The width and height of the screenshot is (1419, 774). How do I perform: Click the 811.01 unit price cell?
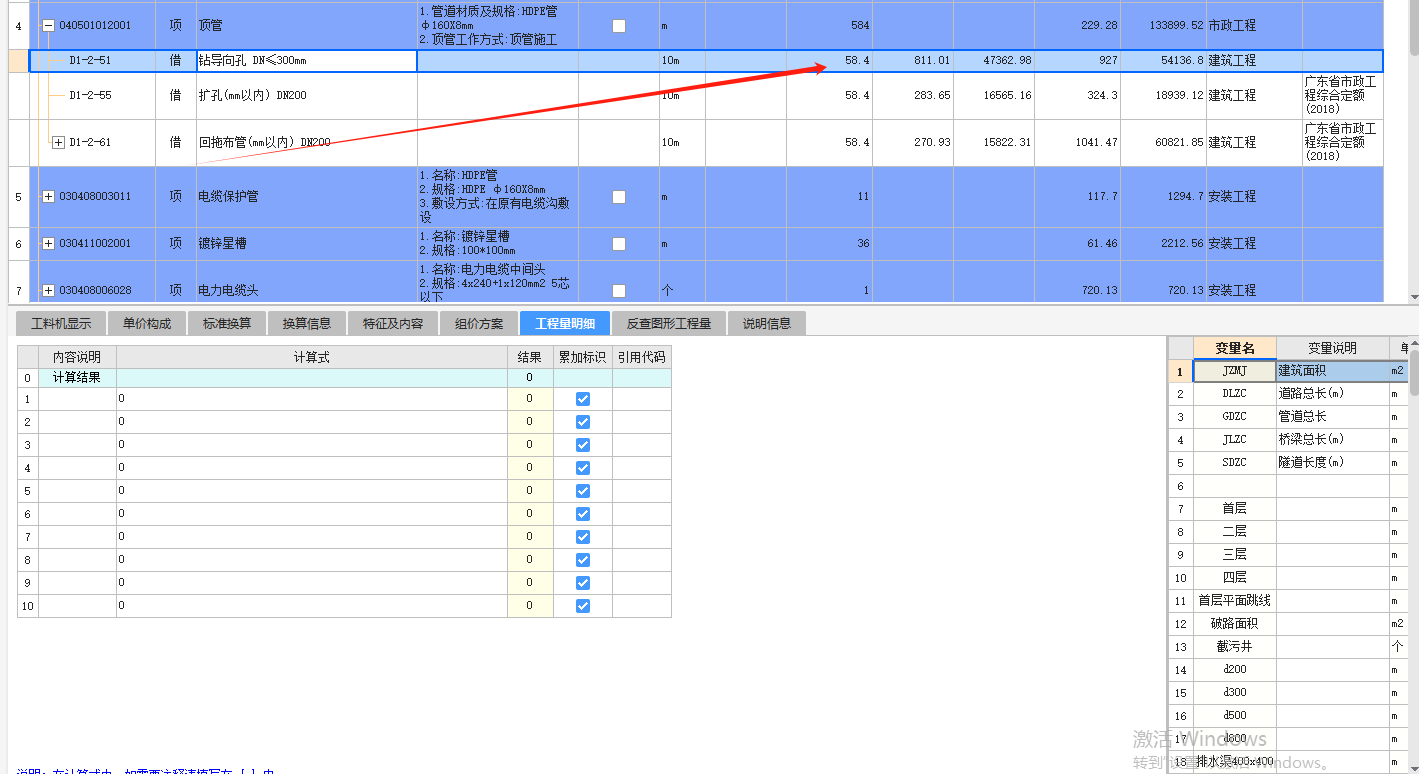(x=913, y=61)
